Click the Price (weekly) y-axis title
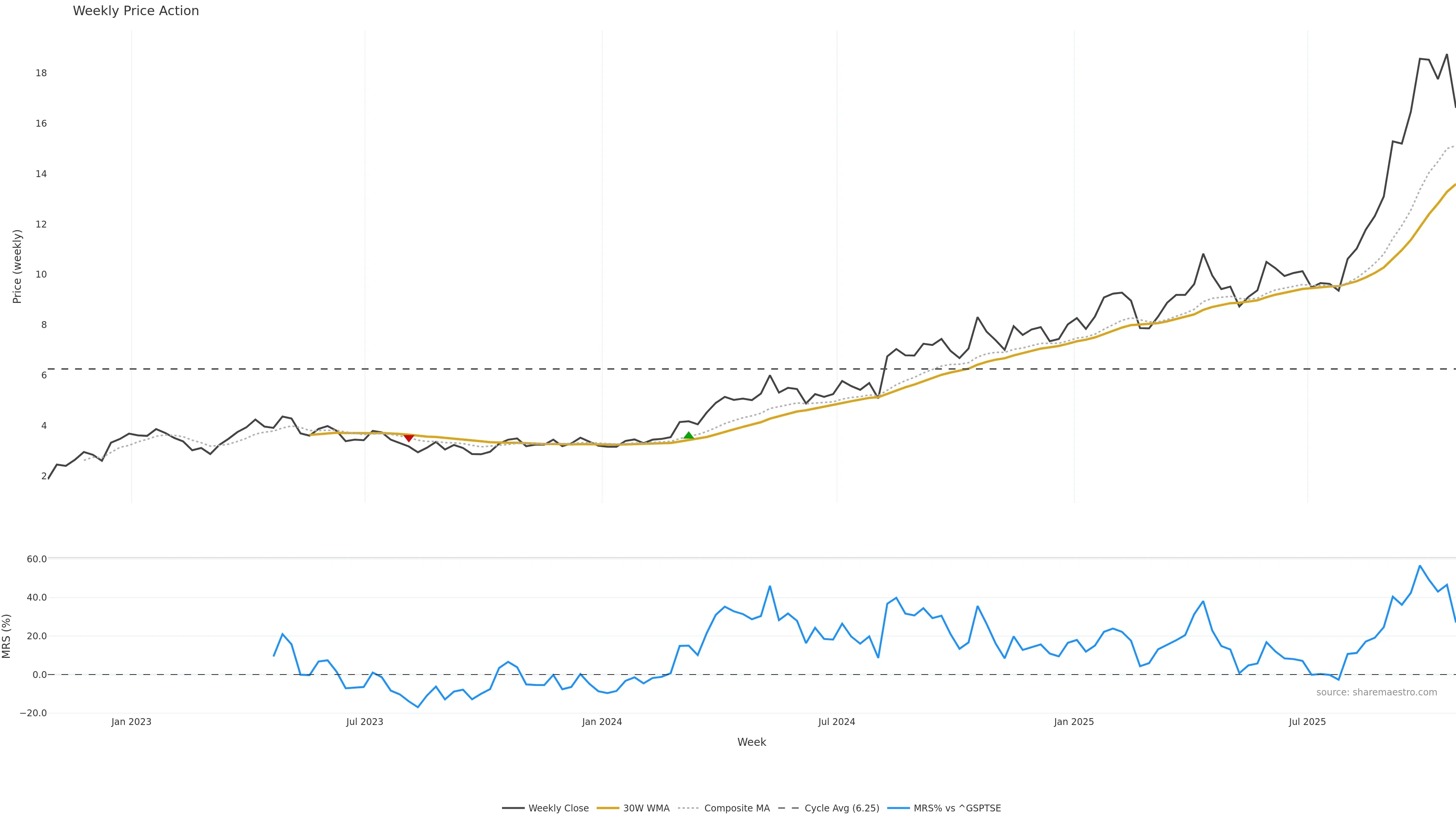 (x=17, y=266)
